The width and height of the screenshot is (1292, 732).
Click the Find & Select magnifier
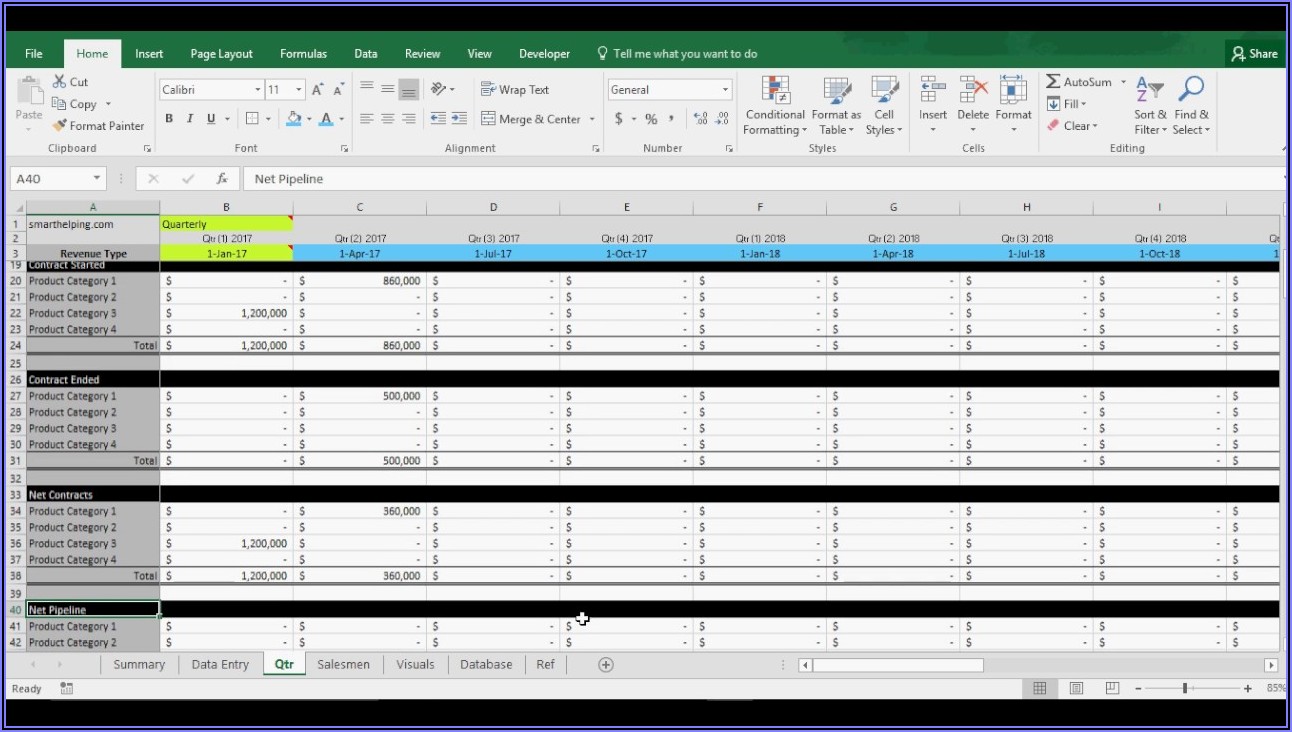point(1191,90)
